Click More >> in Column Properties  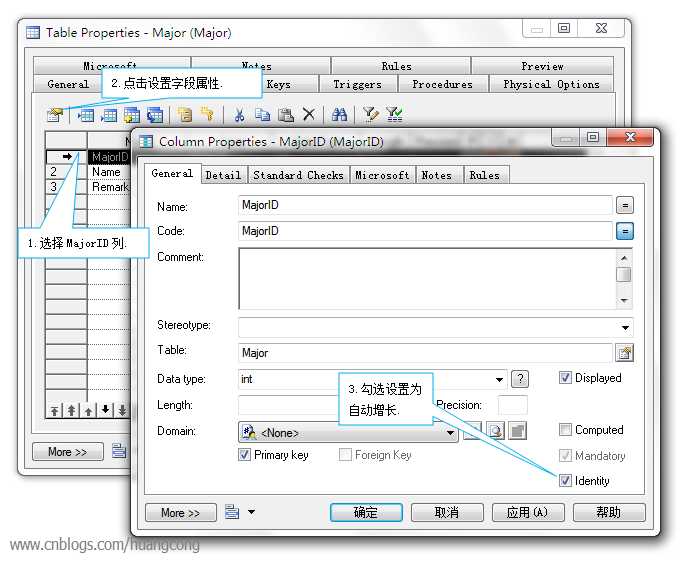pos(181,512)
